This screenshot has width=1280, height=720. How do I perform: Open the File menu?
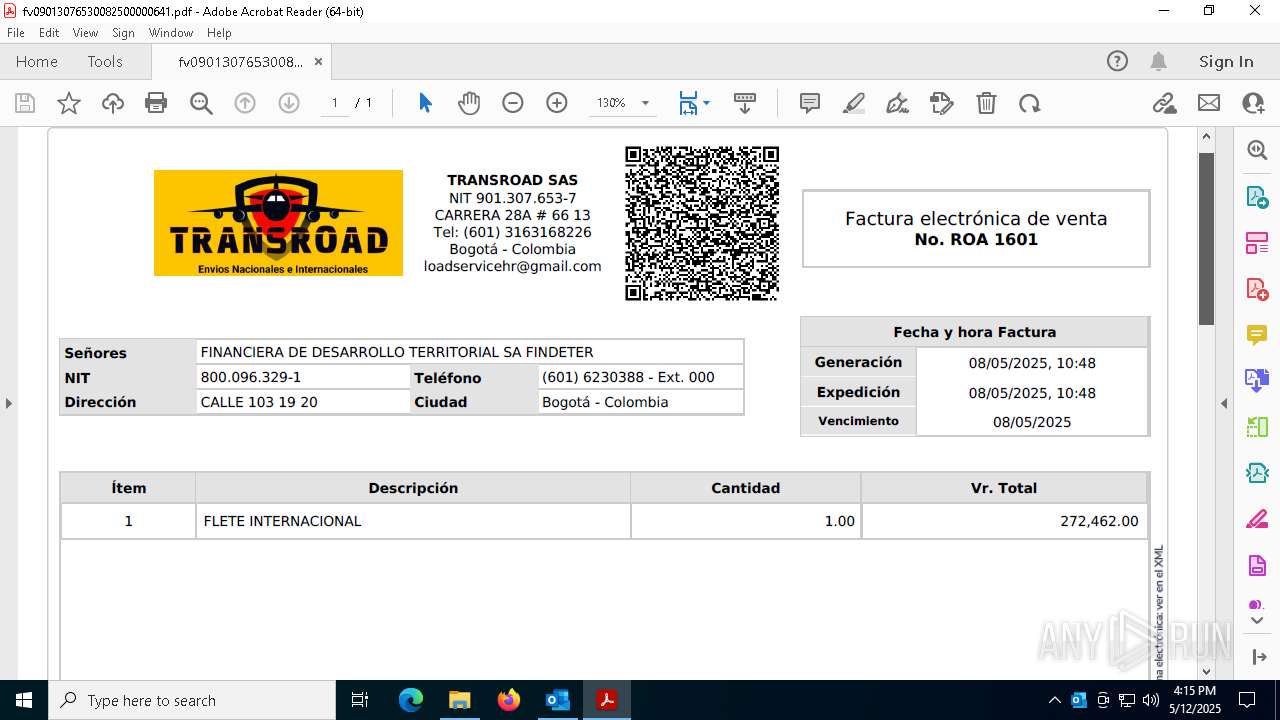coord(16,33)
